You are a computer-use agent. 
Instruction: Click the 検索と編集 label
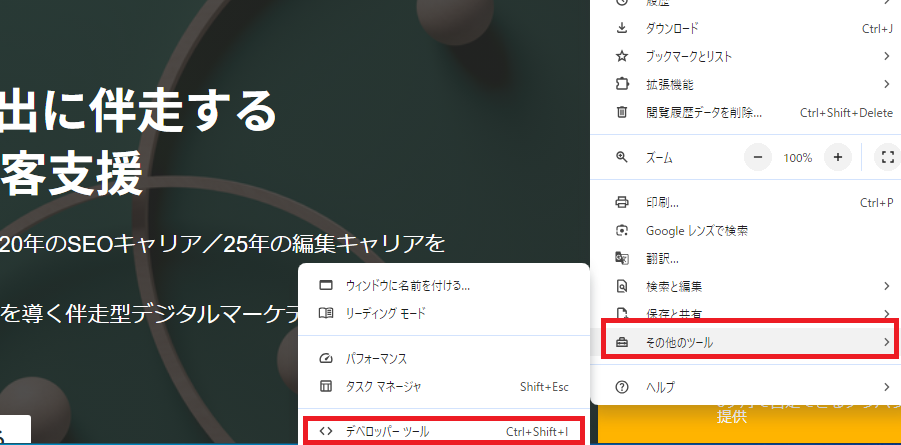pyautogui.click(x=674, y=286)
